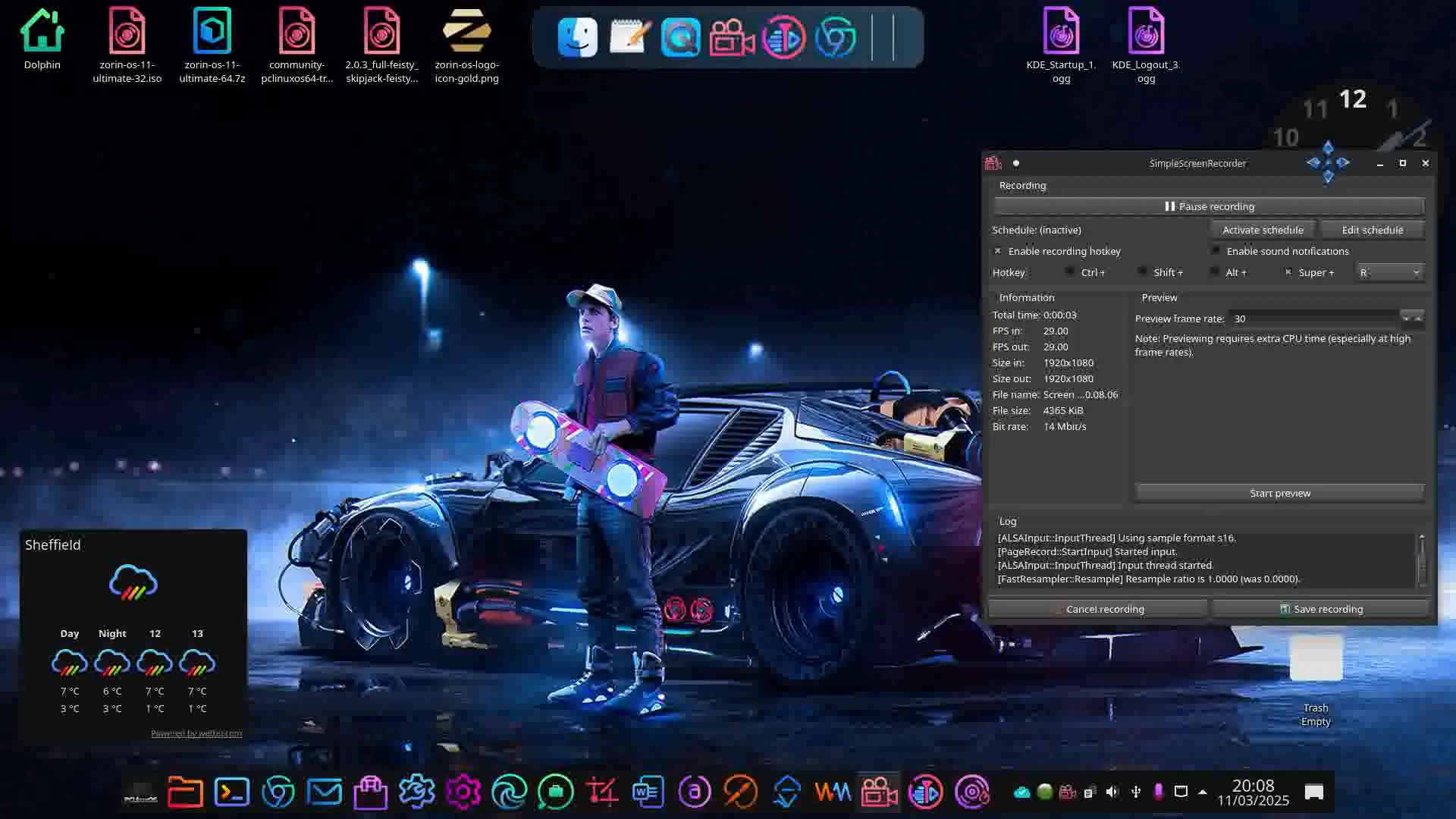The height and width of the screenshot is (819, 1456).
Task: Open the magnifier search app in top dock
Action: [x=680, y=37]
